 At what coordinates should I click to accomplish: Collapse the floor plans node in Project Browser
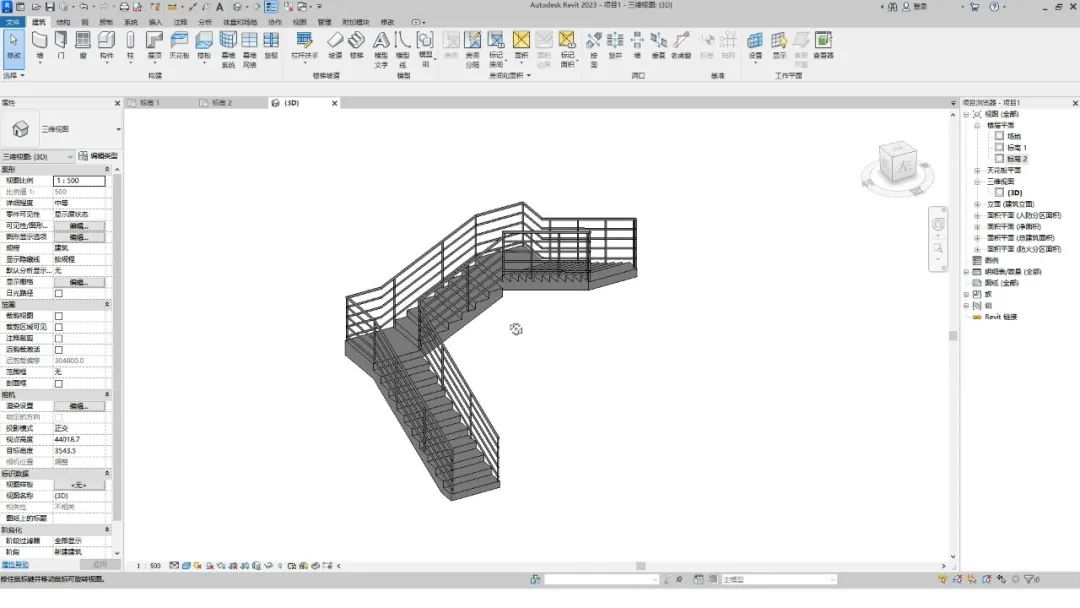[978, 126]
